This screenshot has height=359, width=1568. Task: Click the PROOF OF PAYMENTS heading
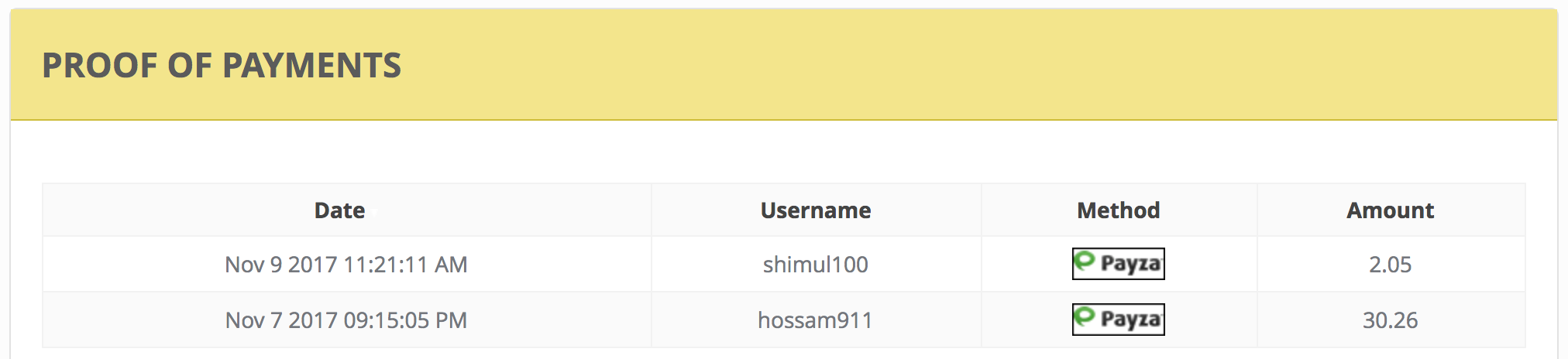[222, 66]
